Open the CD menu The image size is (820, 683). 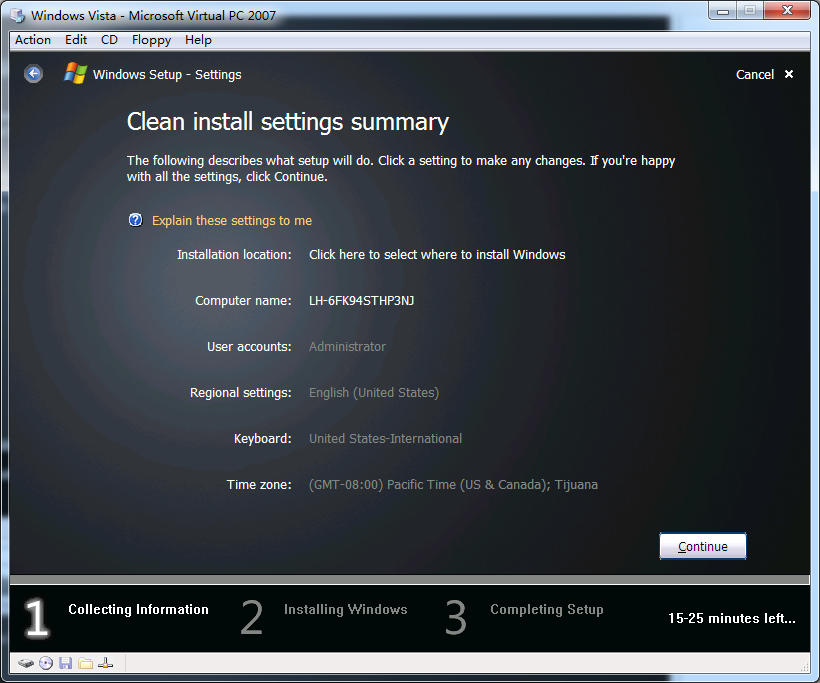[109, 40]
